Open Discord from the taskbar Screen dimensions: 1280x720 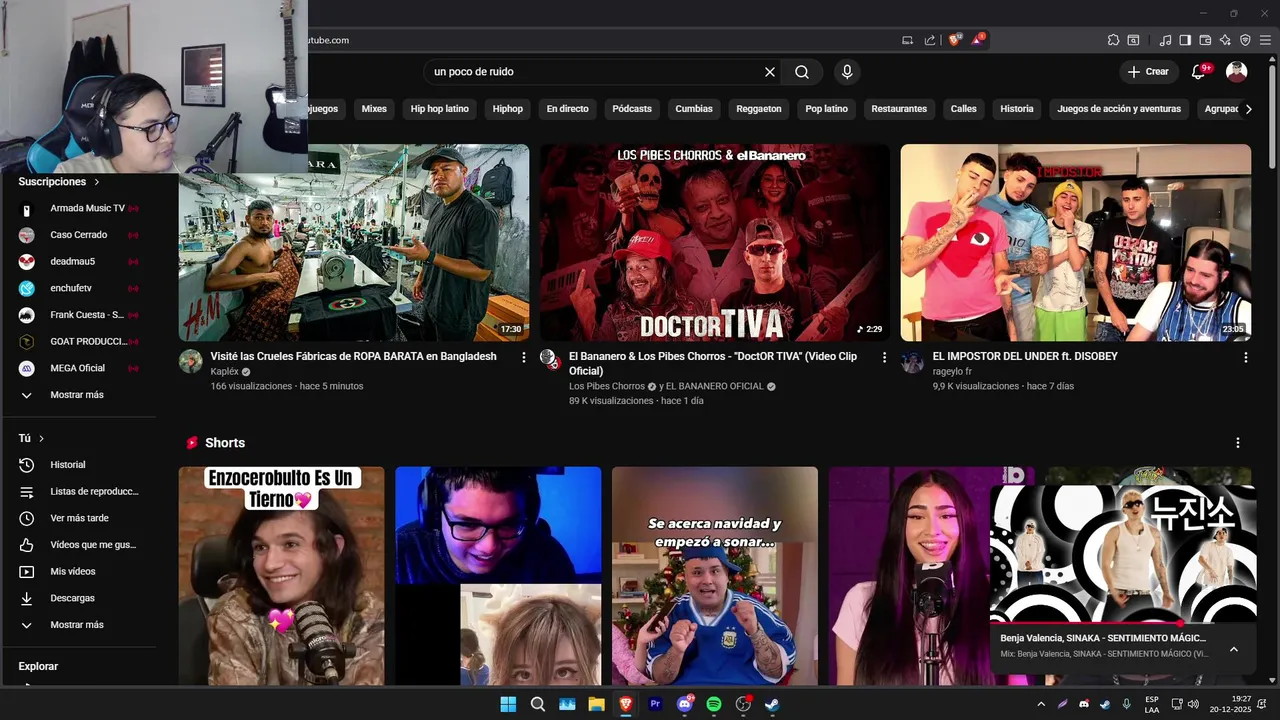point(685,704)
